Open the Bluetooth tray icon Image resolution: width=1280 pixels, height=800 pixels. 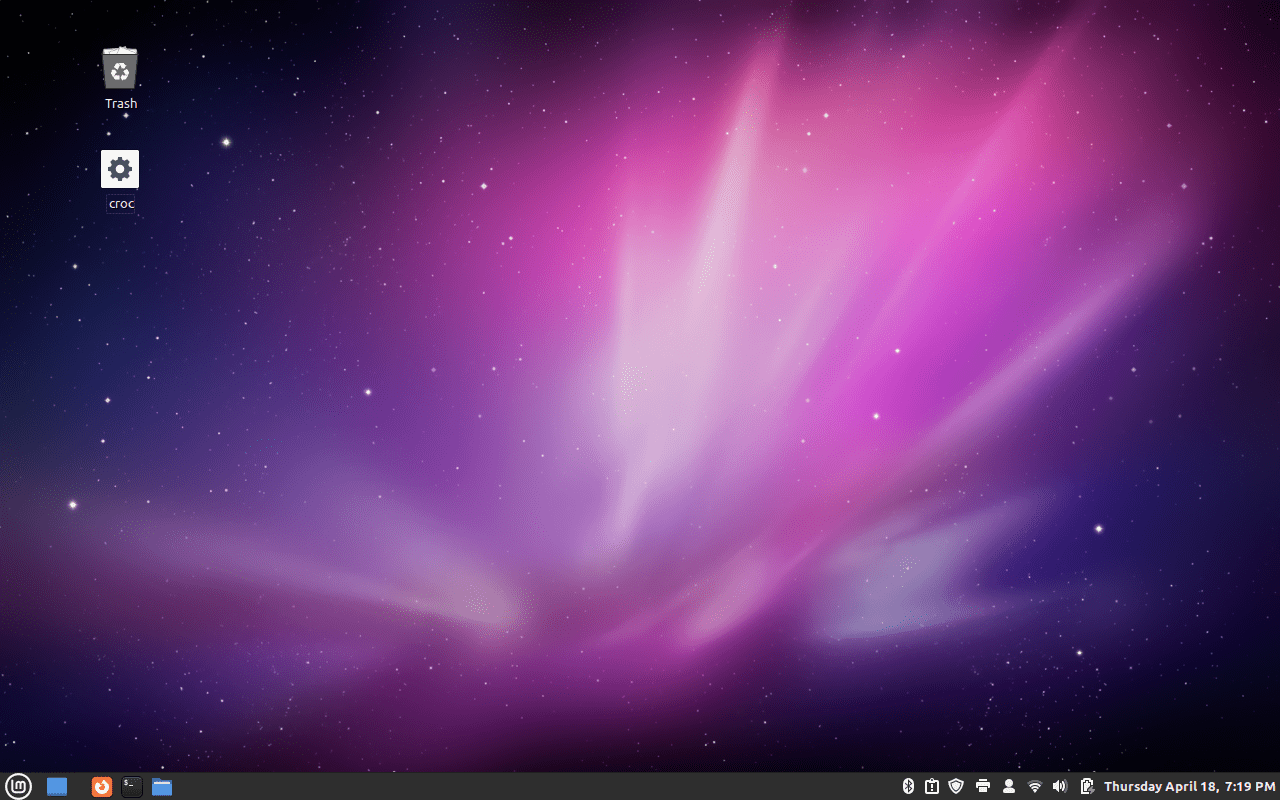[908, 786]
